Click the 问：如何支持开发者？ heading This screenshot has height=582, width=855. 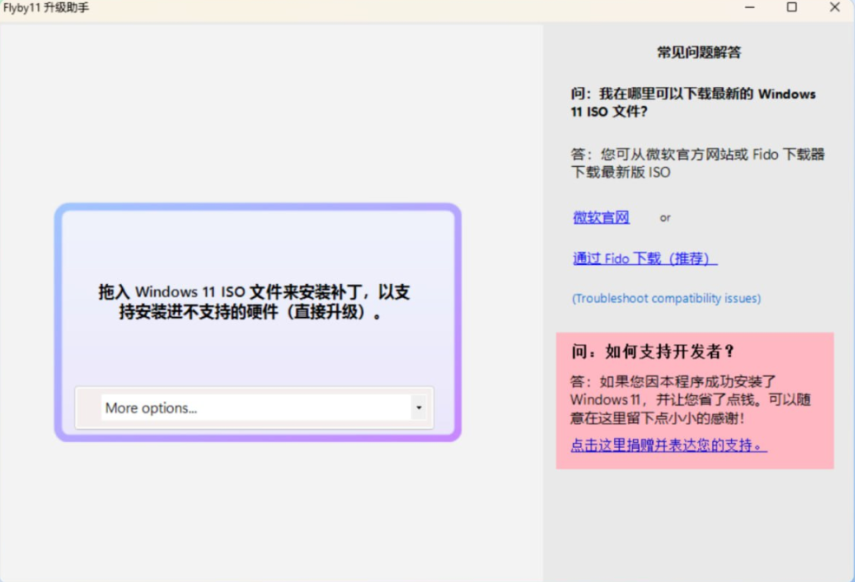[653, 351]
